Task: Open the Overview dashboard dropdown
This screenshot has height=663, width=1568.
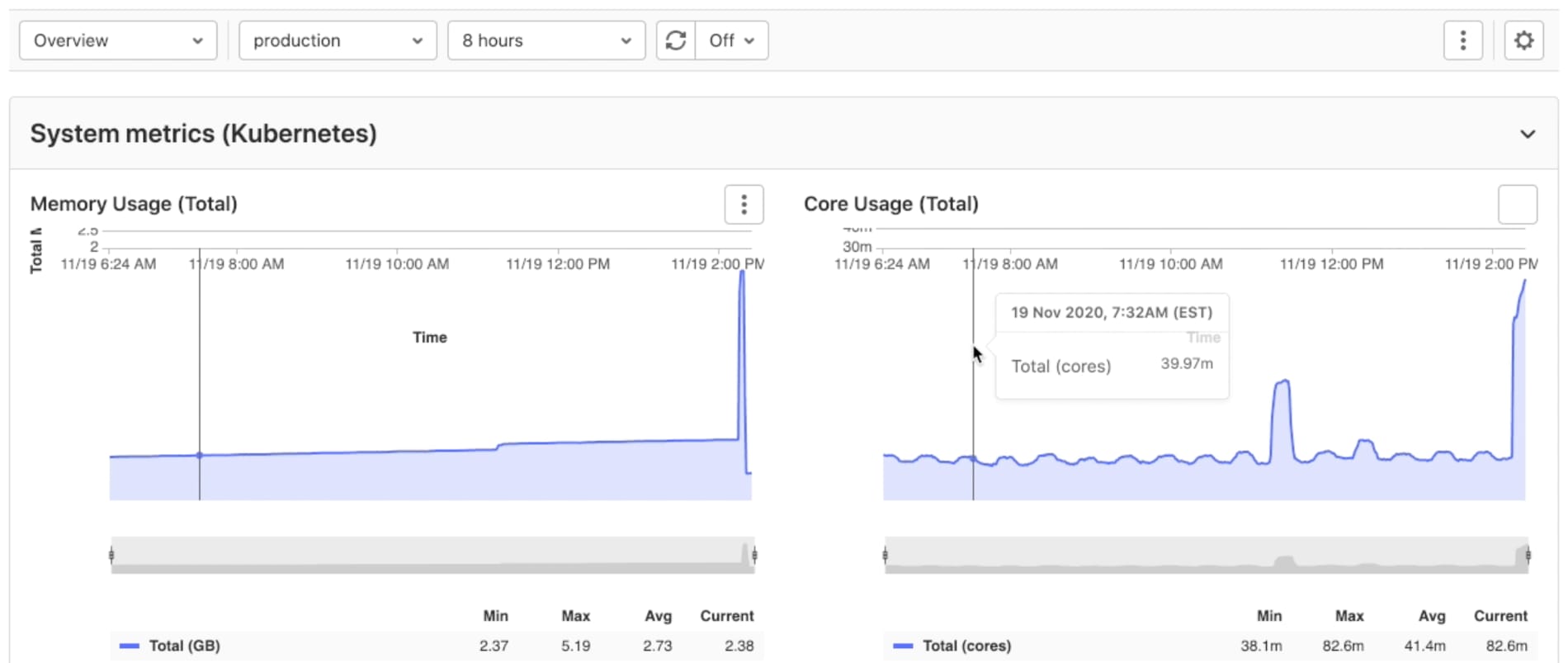Action: (118, 40)
